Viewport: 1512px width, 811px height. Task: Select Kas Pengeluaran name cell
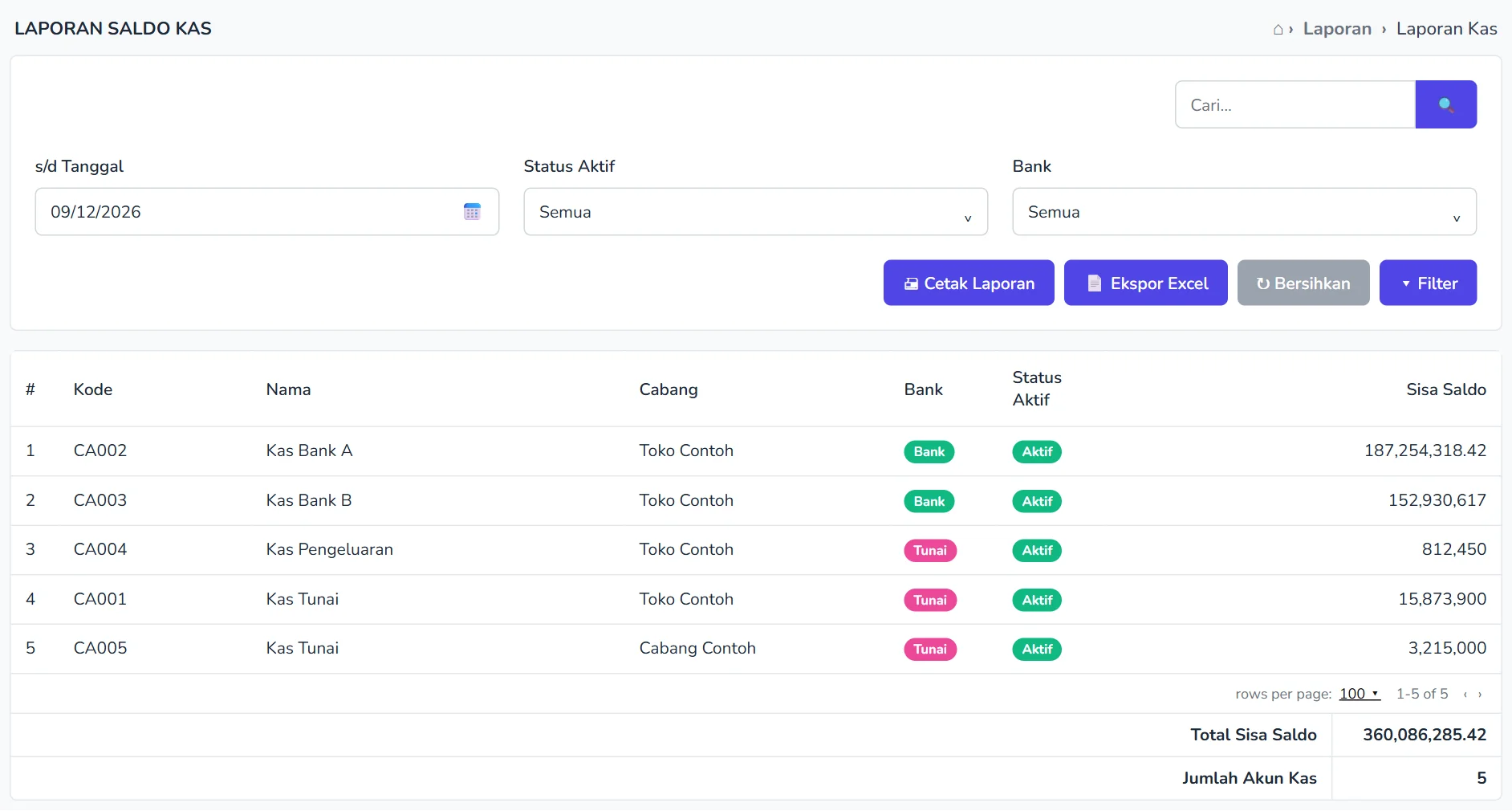coord(330,549)
